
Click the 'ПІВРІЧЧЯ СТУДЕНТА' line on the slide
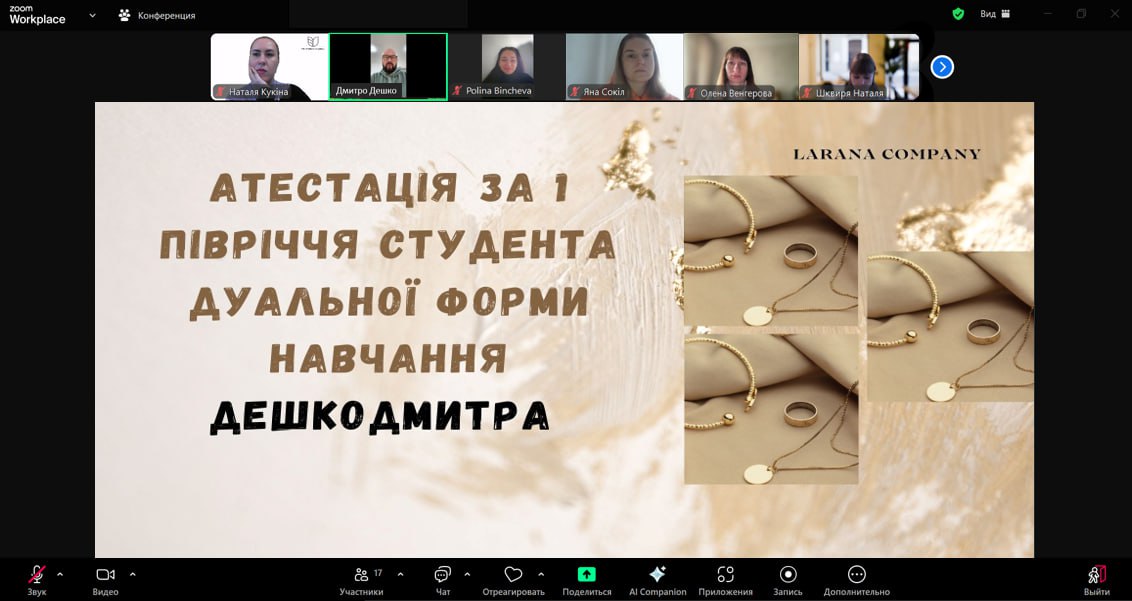tap(387, 244)
